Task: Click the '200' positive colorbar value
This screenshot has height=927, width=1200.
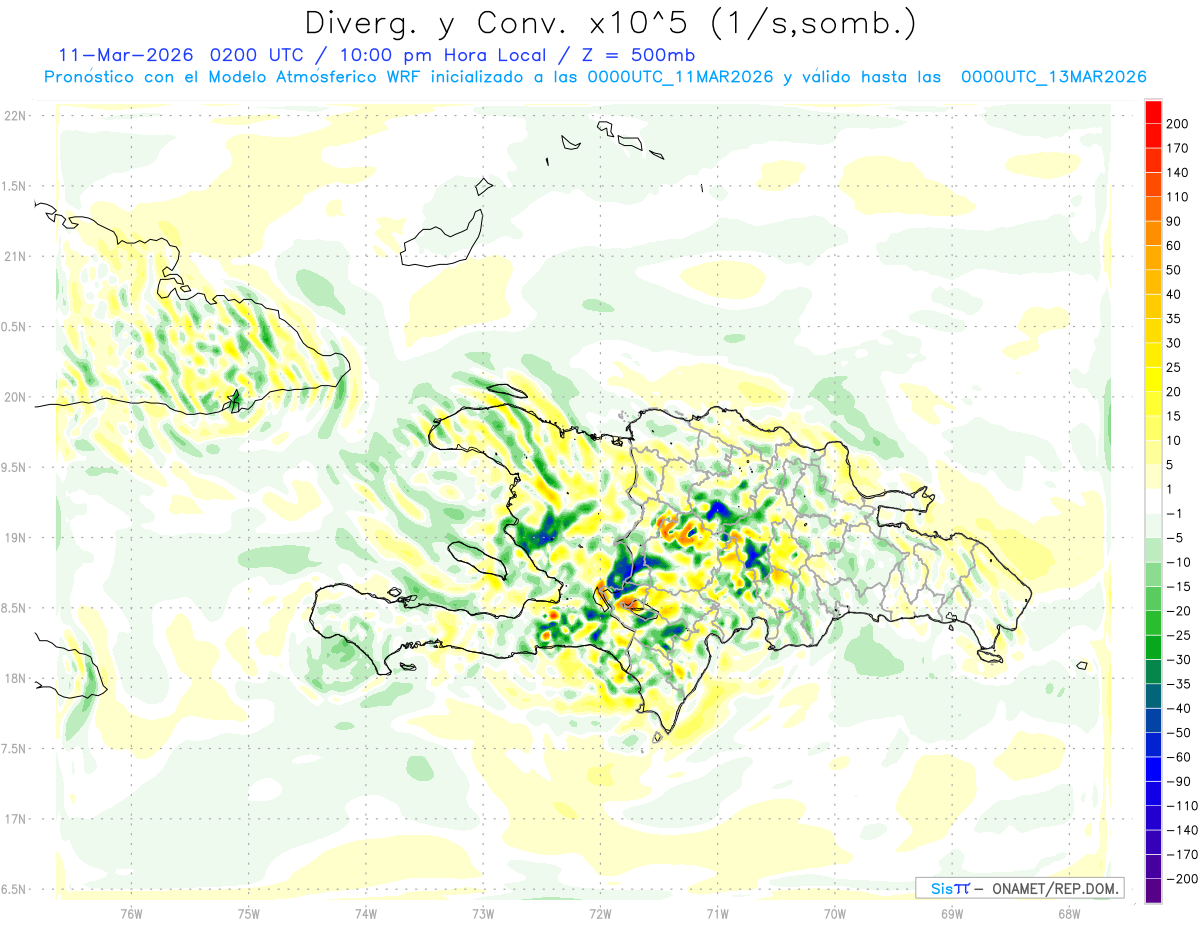Action: (x=1177, y=124)
